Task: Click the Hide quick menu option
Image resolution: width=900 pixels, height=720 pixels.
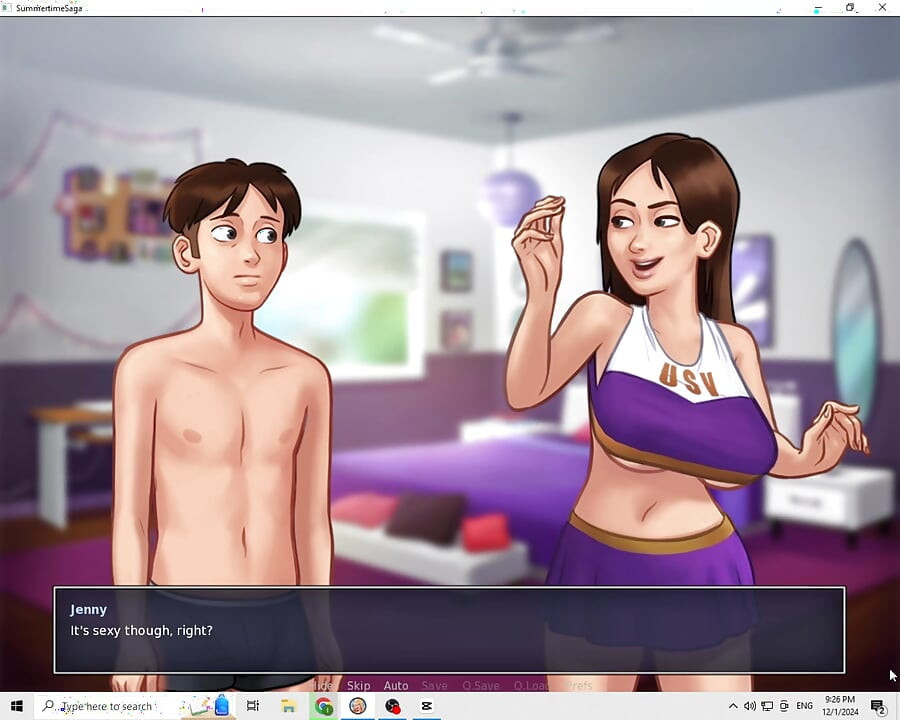Action: (321, 686)
